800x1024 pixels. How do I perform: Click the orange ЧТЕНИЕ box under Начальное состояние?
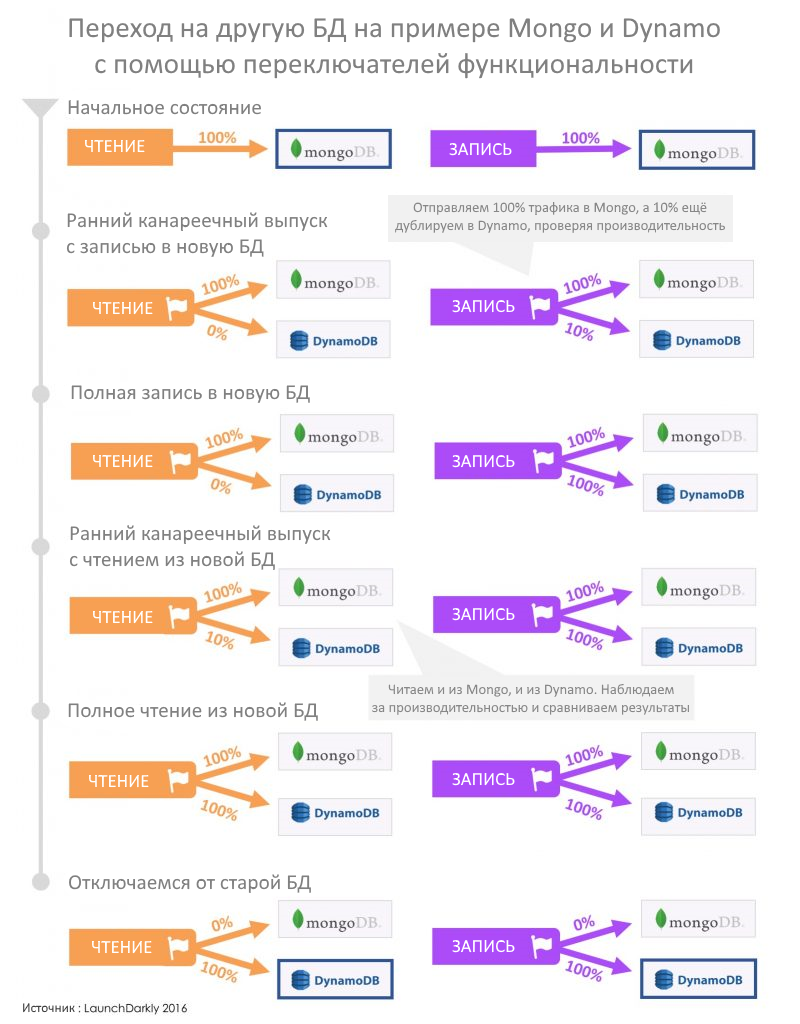(120, 147)
